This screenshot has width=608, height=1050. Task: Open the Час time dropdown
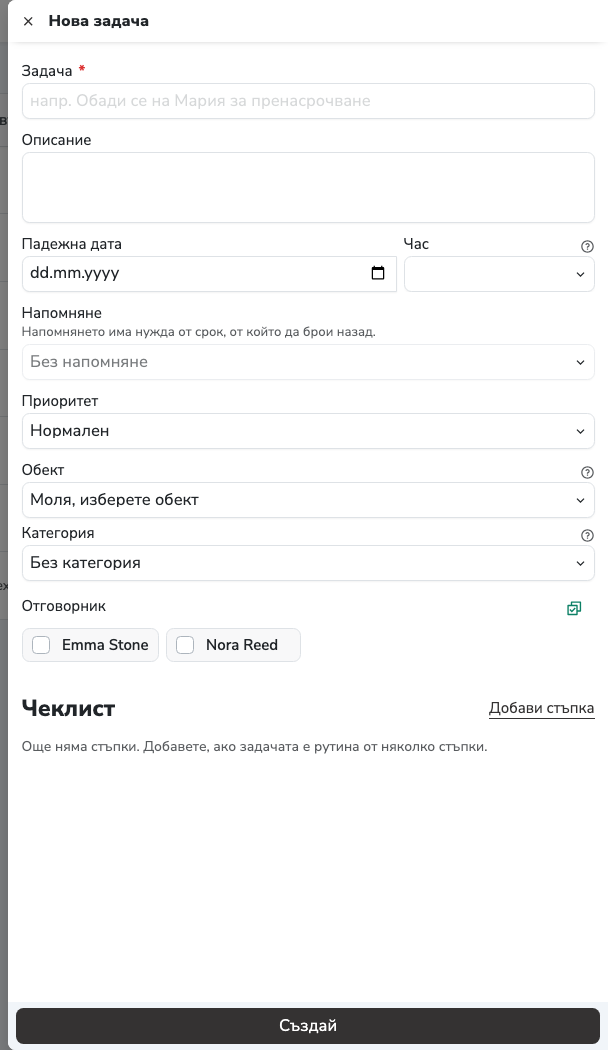(x=499, y=274)
